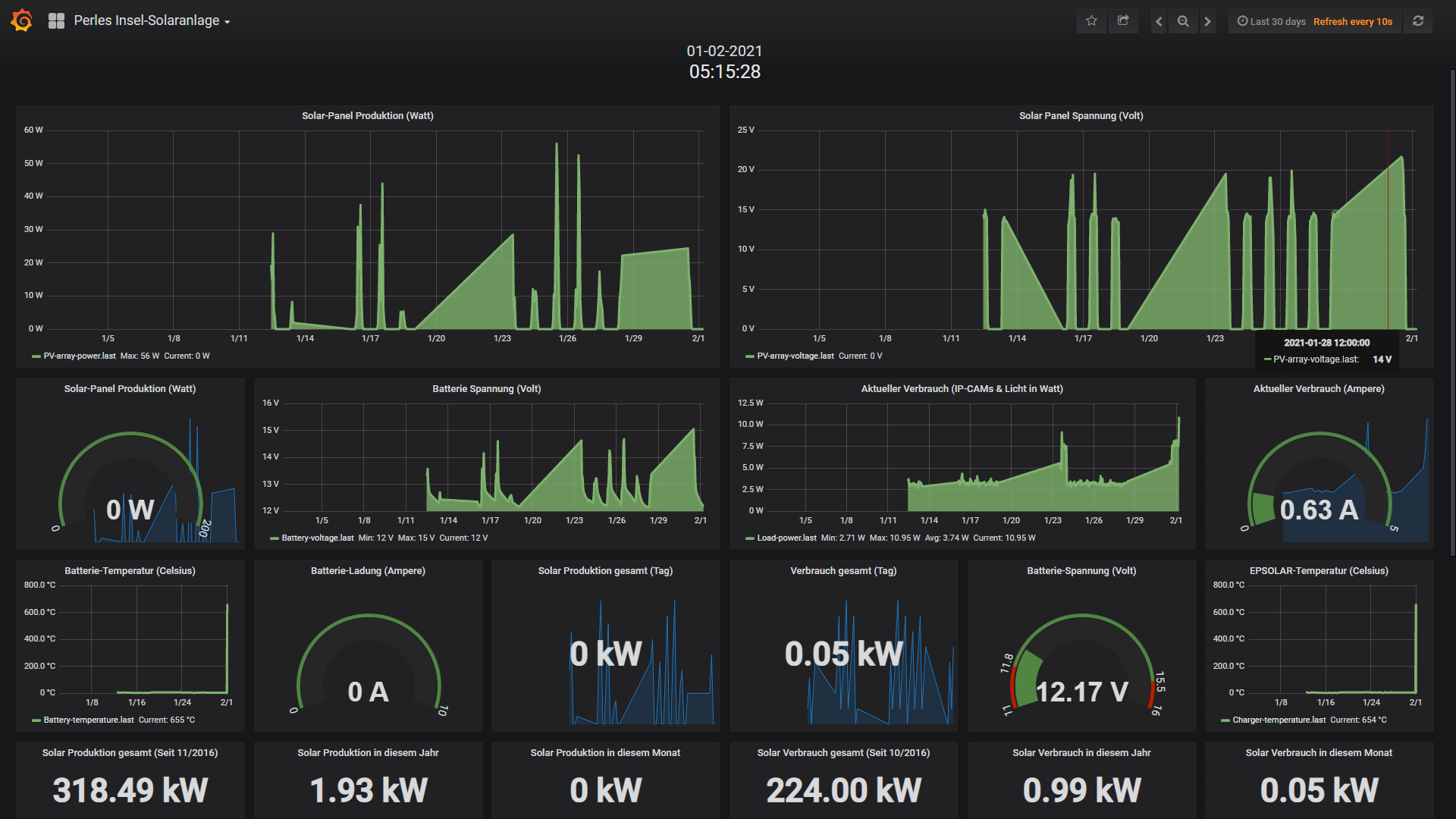1456x819 pixels.
Task: Open Batterie Spannung (Volt) panel title menu
Action: click(x=486, y=389)
